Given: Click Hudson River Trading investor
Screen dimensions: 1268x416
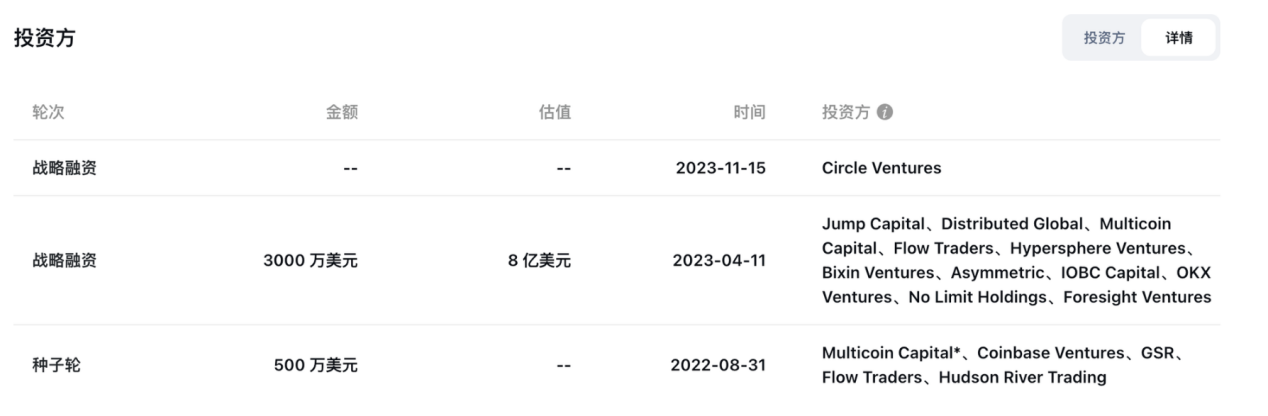Looking at the screenshot, I should click(1023, 377).
